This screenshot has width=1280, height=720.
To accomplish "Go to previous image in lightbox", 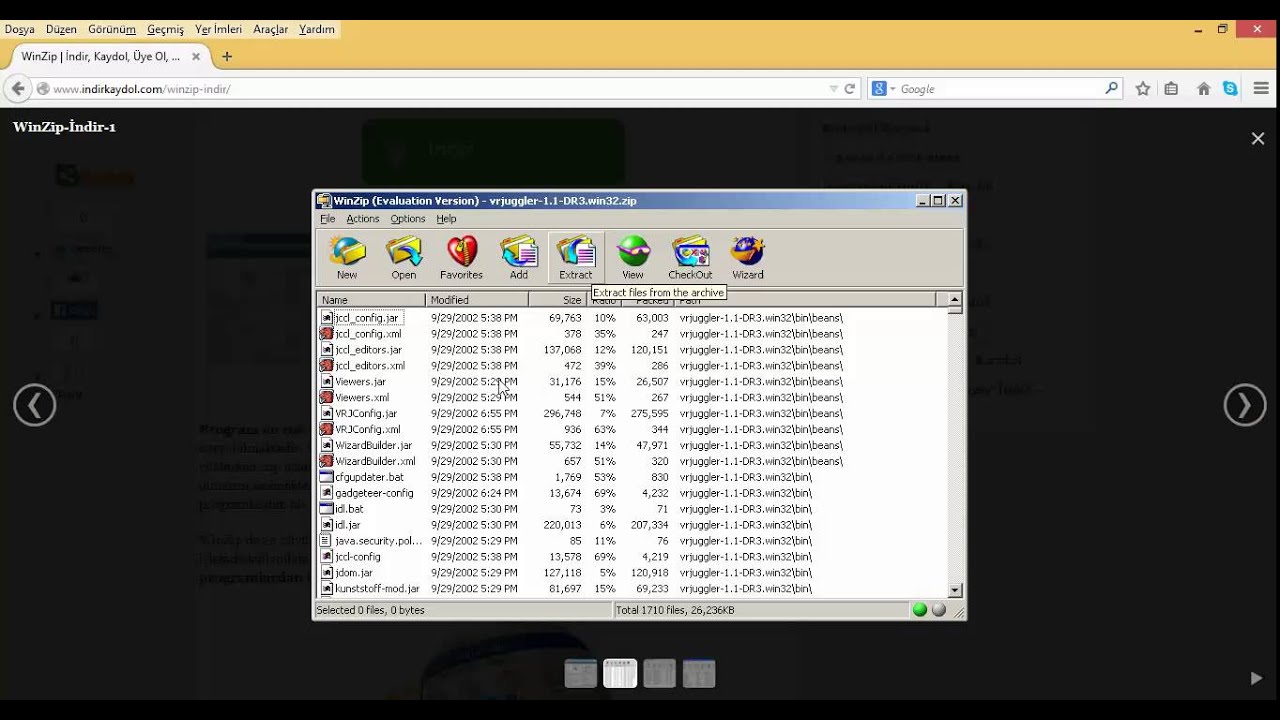I will click(x=35, y=405).
